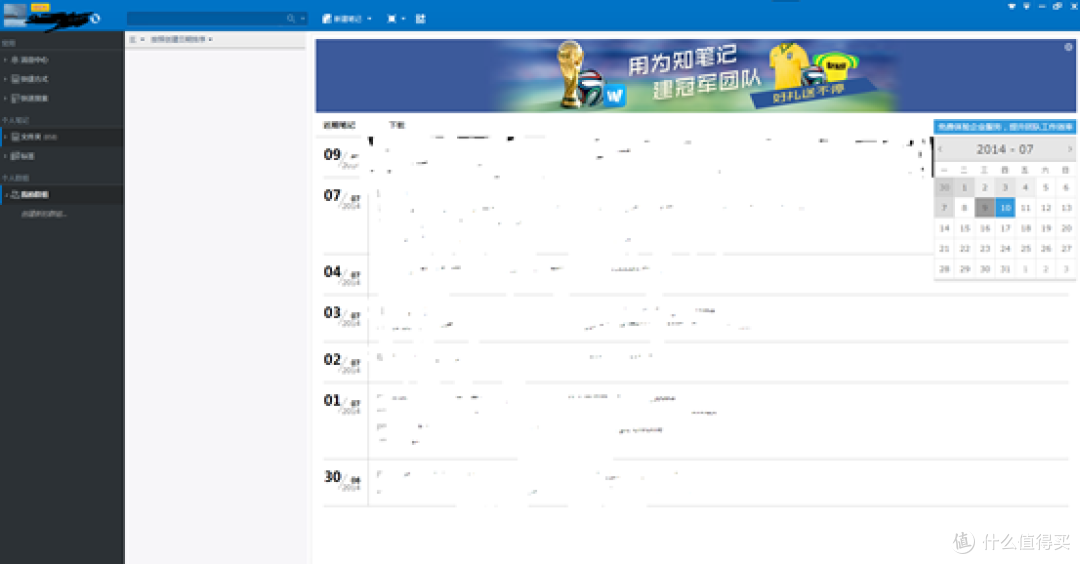The height and width of the screenshot is (564, 1080).
Task: Expand the shortcuts tree arrow
Action: pyautogui.click(x=6, y=79)
